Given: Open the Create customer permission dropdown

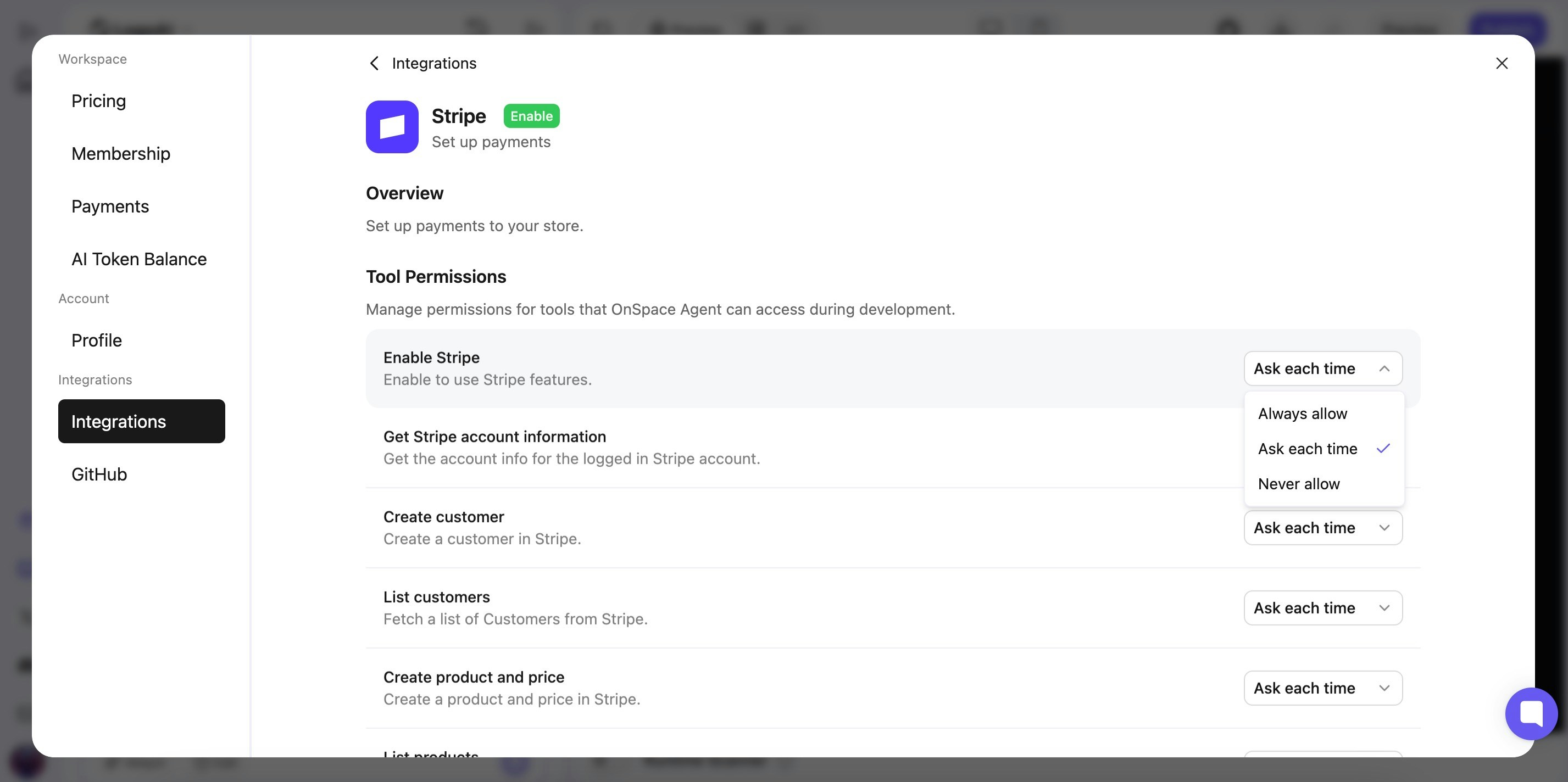Looking at the screenshot, I should click(x=1323, y=528).
